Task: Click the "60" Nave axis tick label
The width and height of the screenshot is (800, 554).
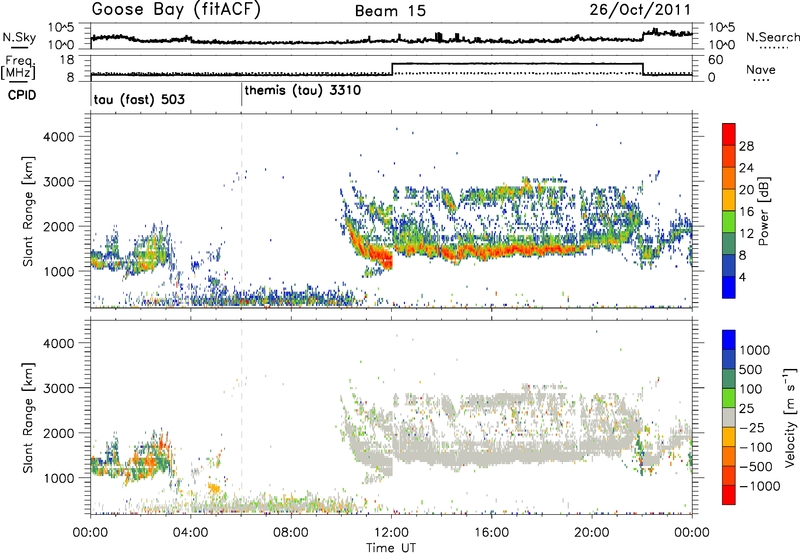Action: (716, 60)
